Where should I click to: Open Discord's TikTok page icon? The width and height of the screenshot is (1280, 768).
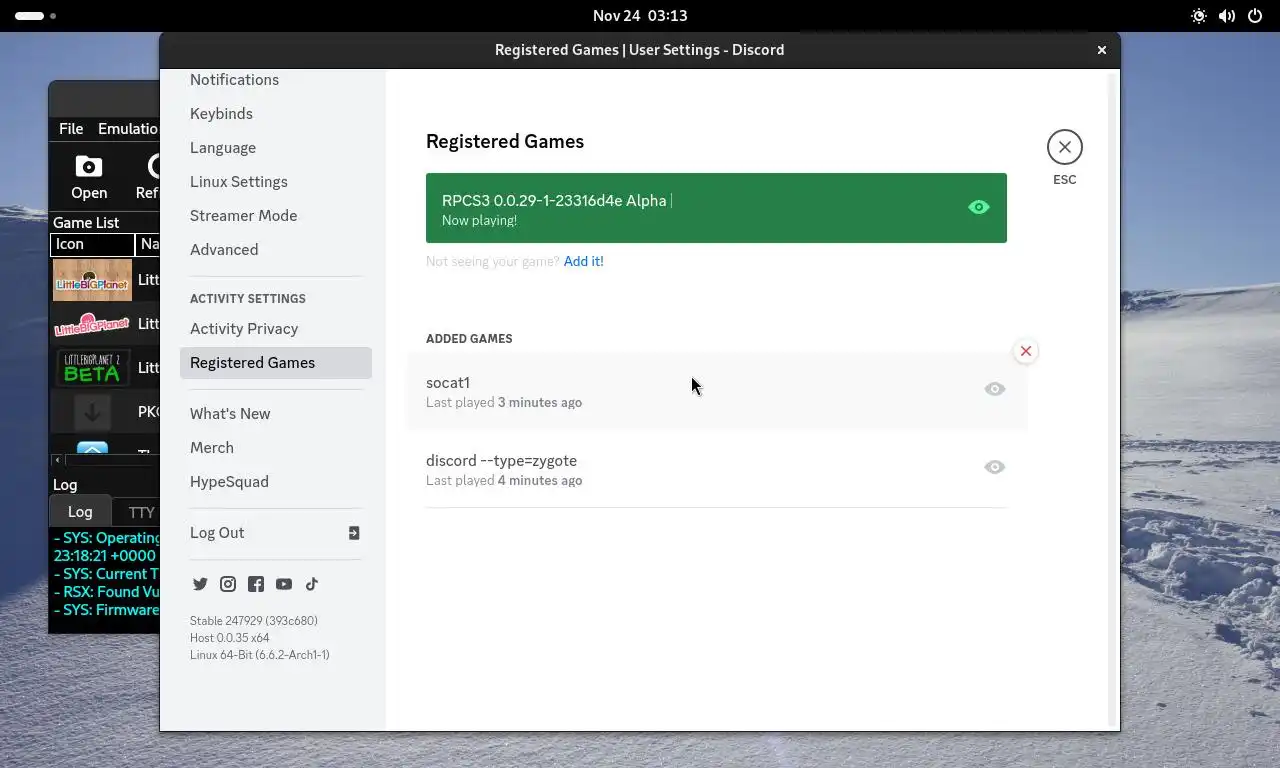312,584
